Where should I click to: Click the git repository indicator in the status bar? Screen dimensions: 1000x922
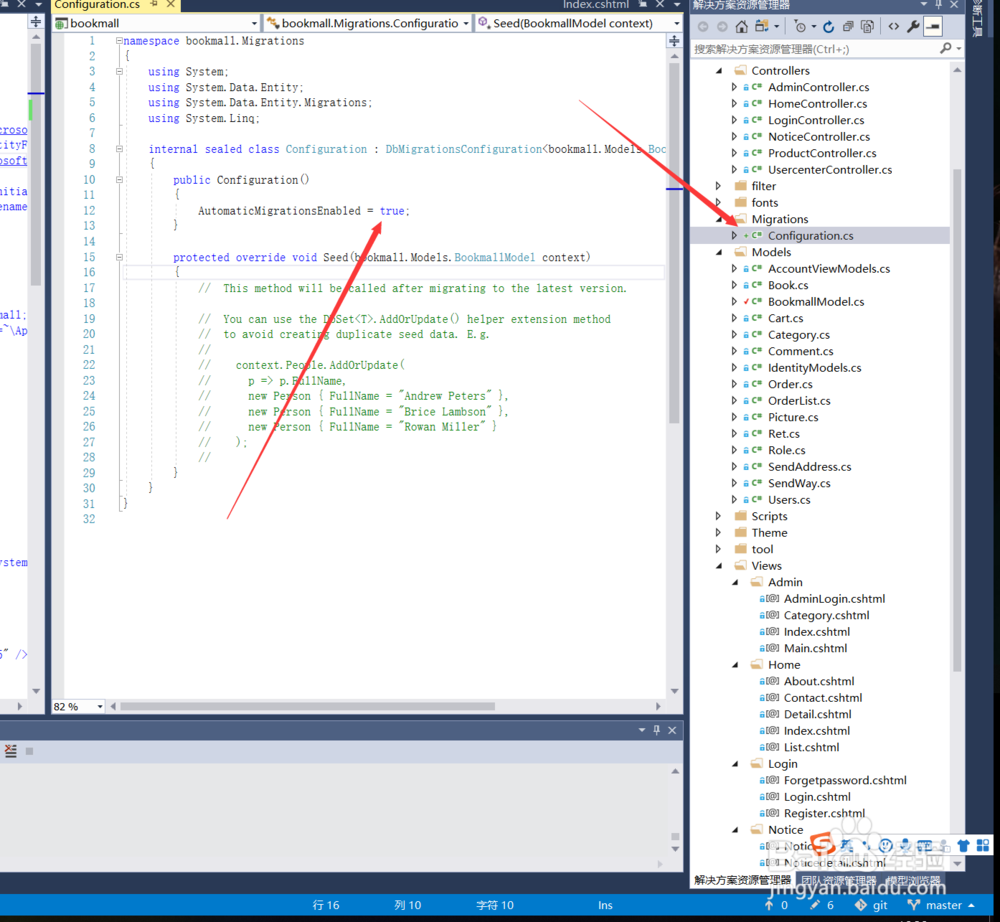click(x=871, y=905)
